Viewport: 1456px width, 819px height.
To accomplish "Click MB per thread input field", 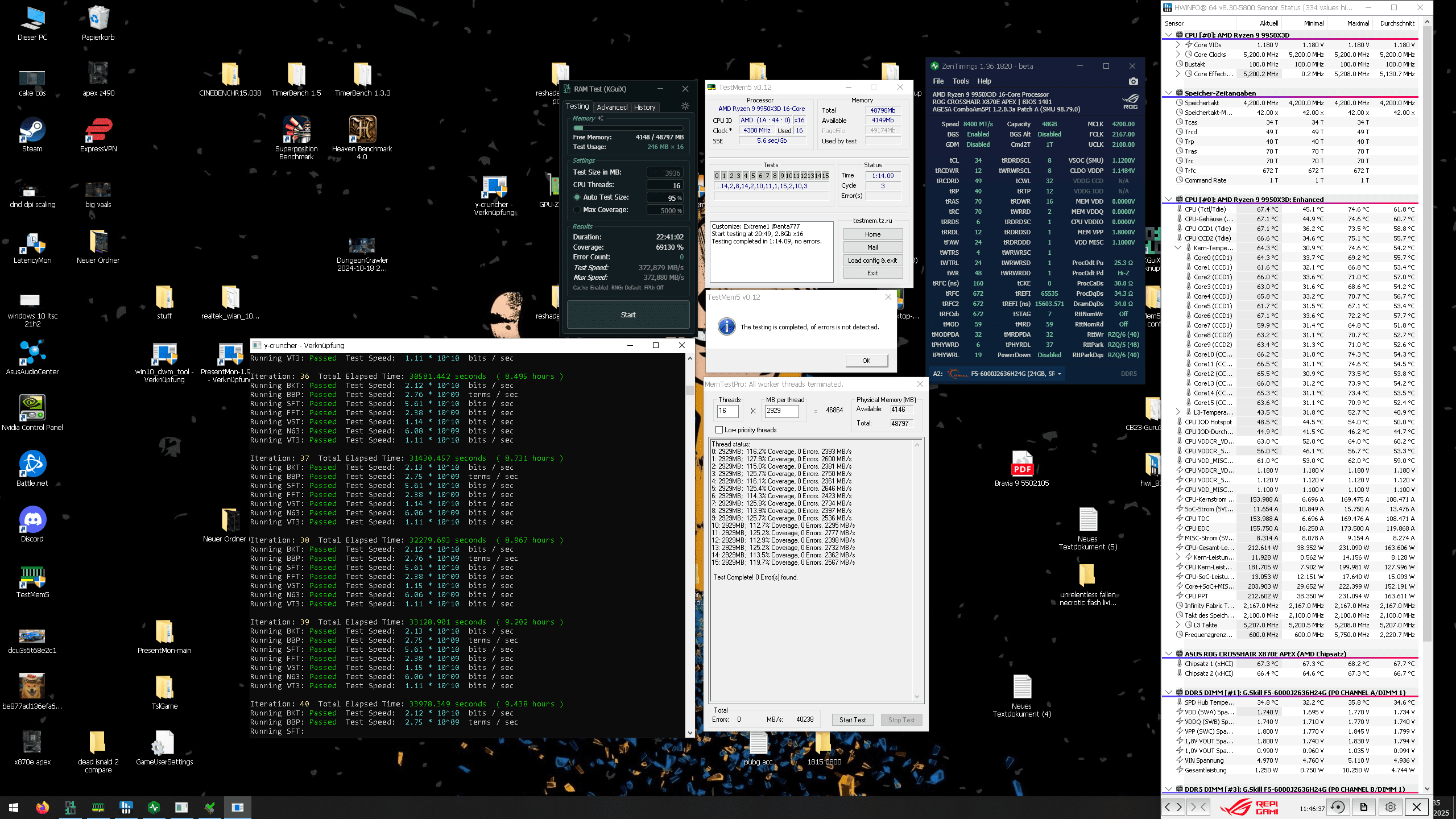I will [782, 411].
